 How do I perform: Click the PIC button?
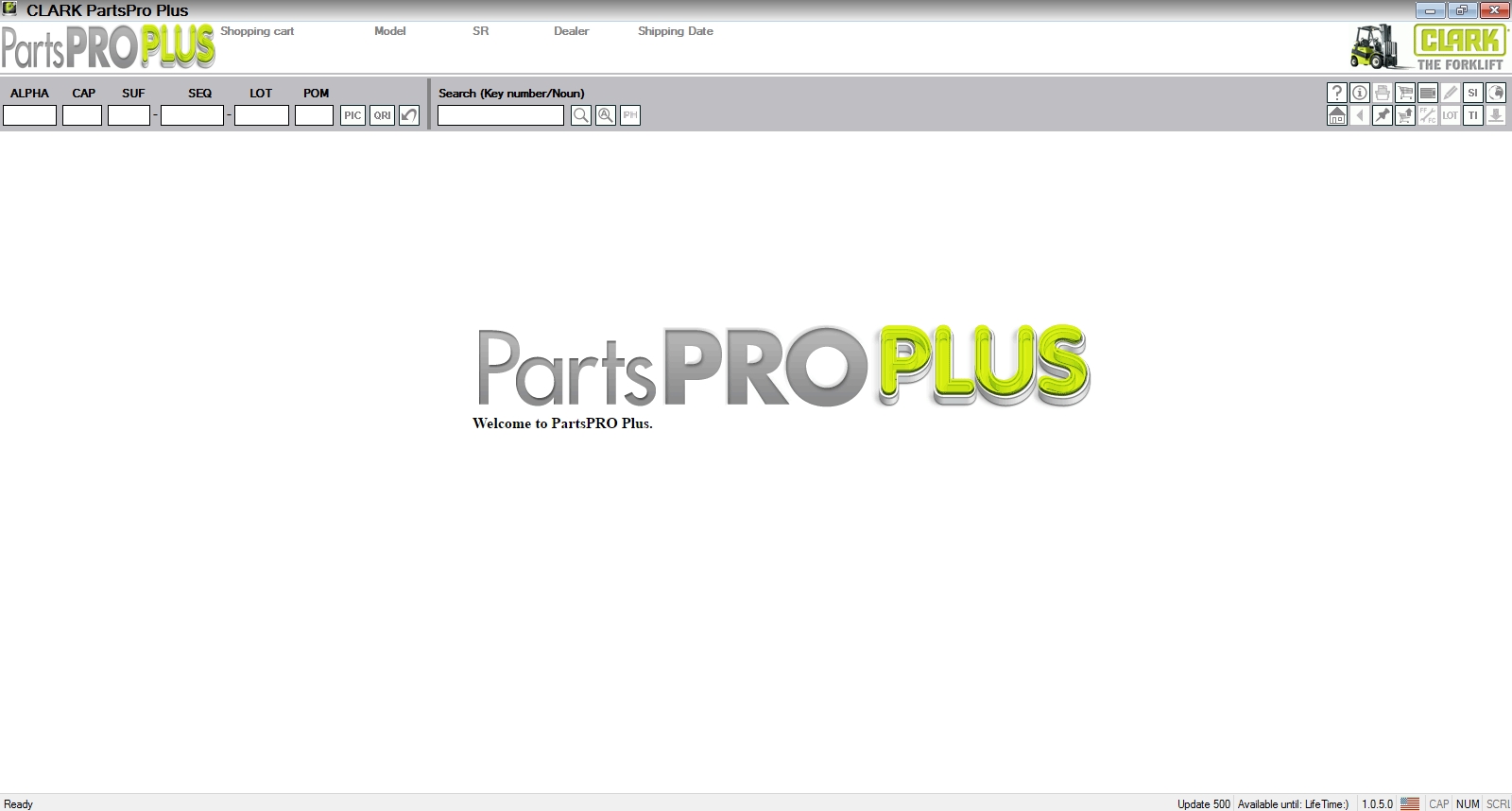352,115
